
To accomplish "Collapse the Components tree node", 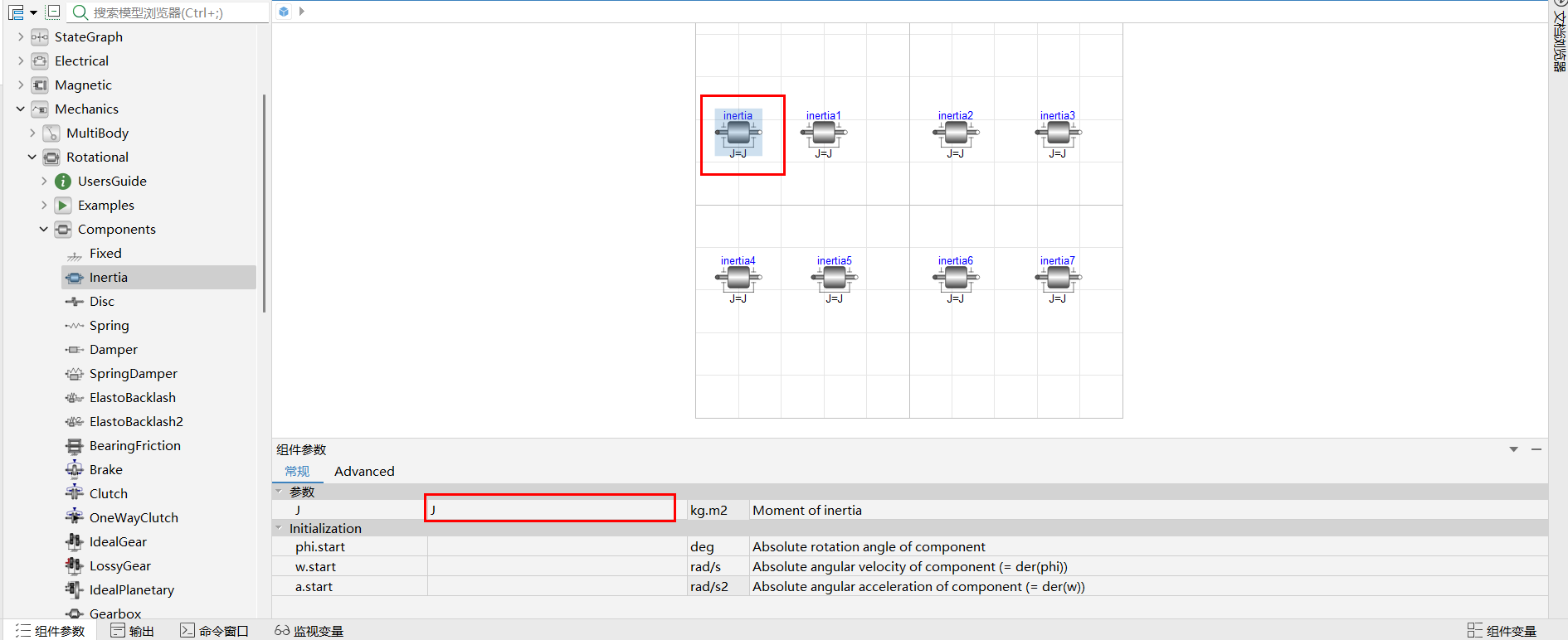I will pos(44,230).
